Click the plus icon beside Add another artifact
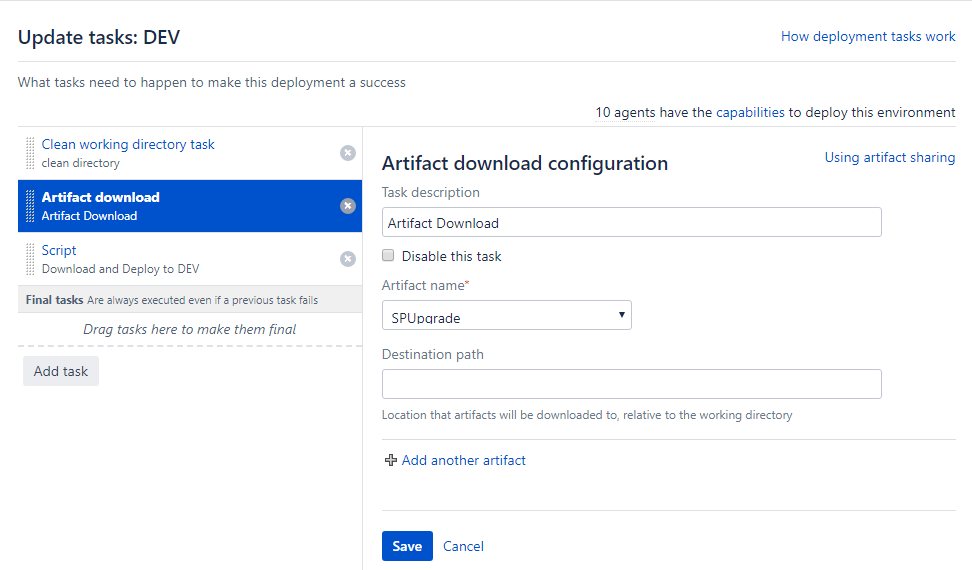The height and width of the screenshot is (570, 972). tap(391, 460)
